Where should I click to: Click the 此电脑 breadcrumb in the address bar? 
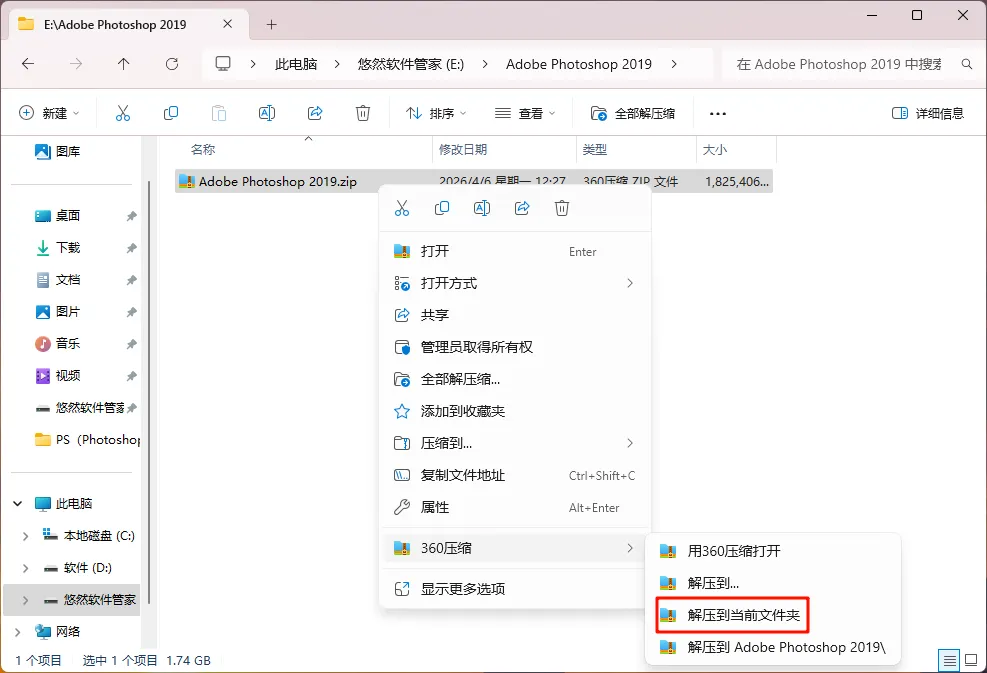(296, 64)
